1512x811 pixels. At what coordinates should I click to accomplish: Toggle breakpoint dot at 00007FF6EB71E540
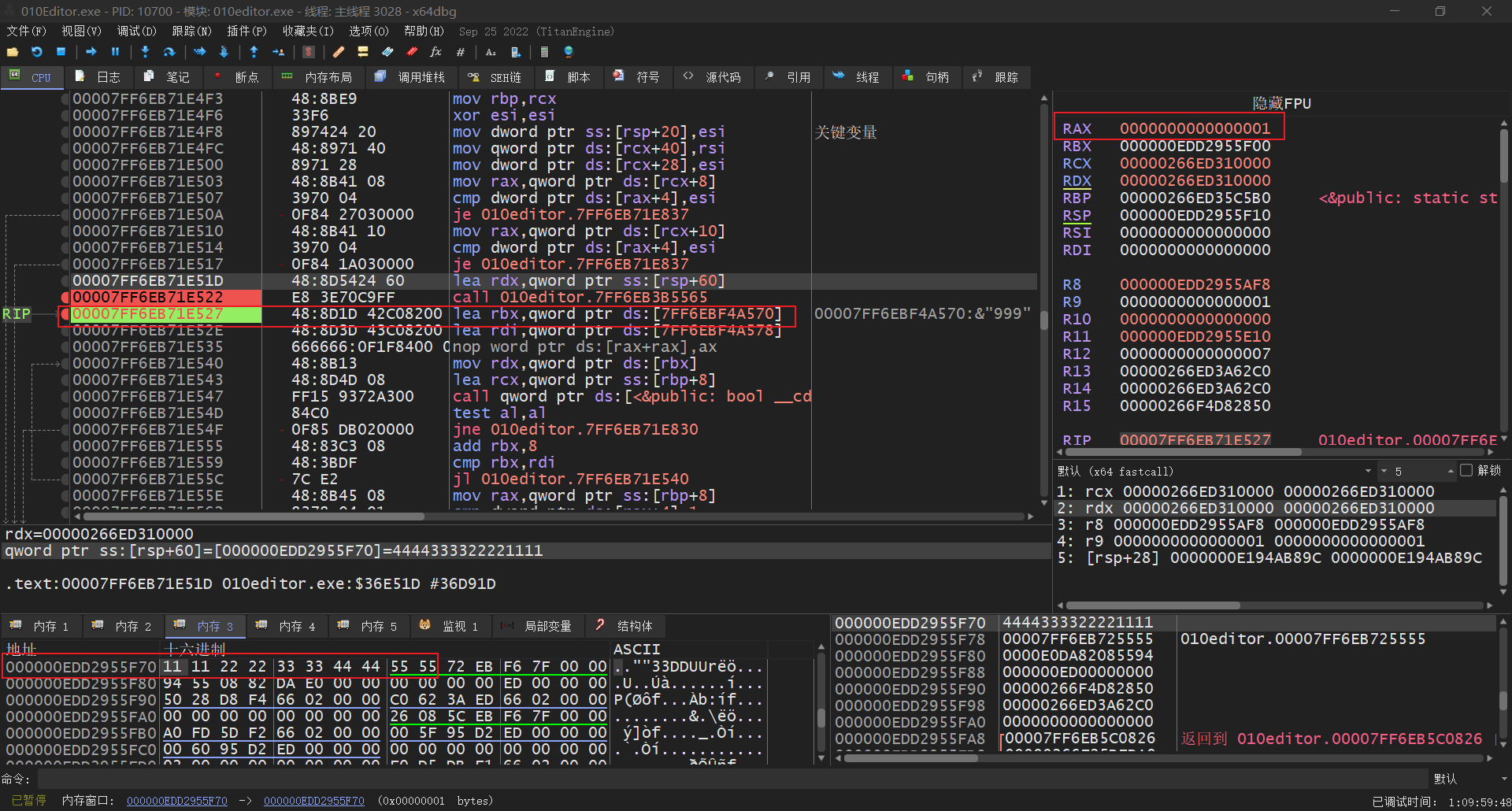65,364
